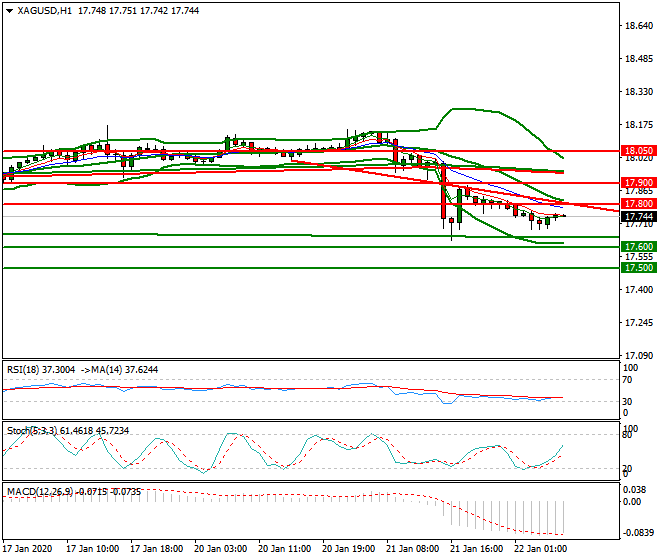
Task: Click the green 17.600 support level tag
Action: click(x=639, y=247)
